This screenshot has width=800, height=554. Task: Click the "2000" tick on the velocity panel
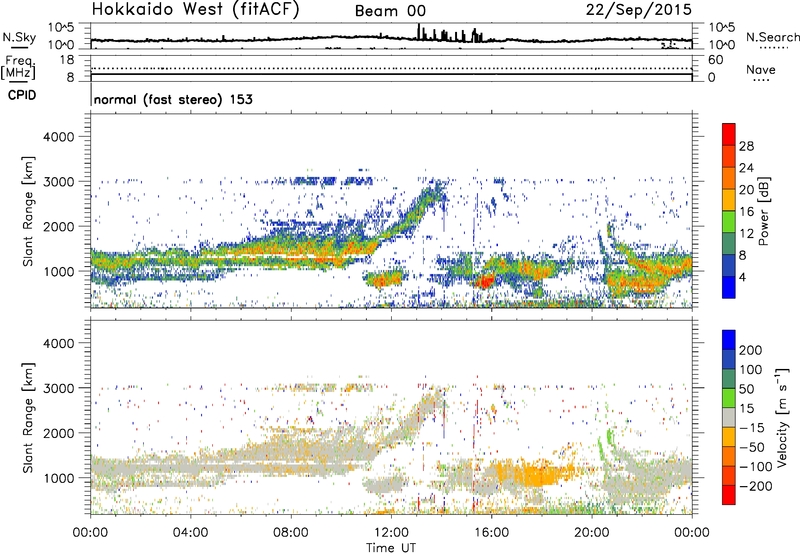click(59, 433)
